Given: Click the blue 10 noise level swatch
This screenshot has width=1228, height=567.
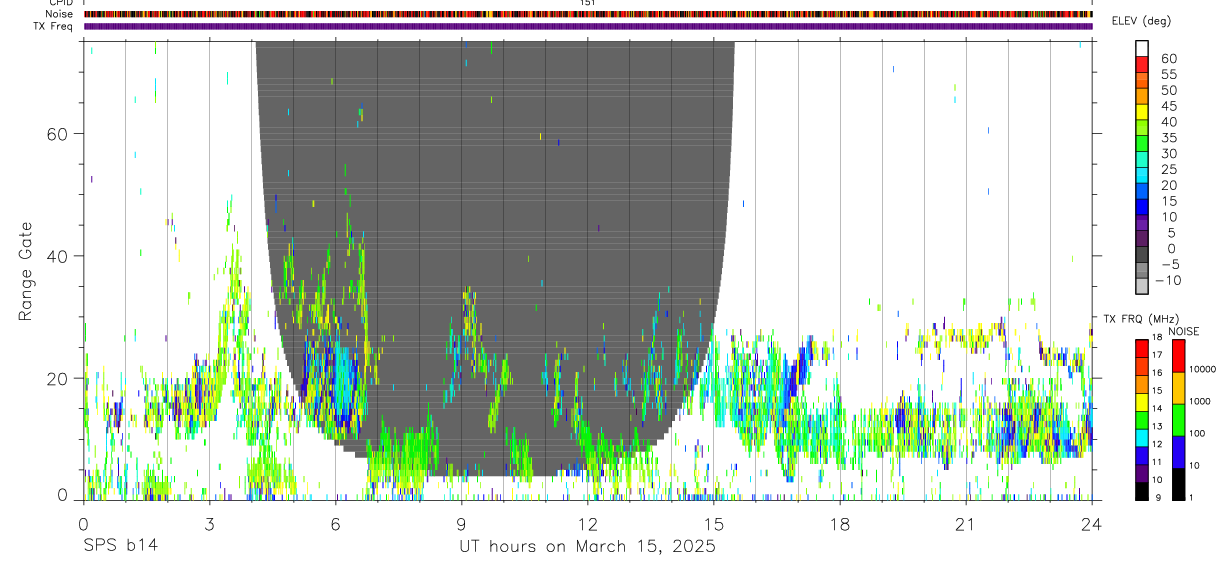Looking at the screenshot, I should (x=1178, y=451).
